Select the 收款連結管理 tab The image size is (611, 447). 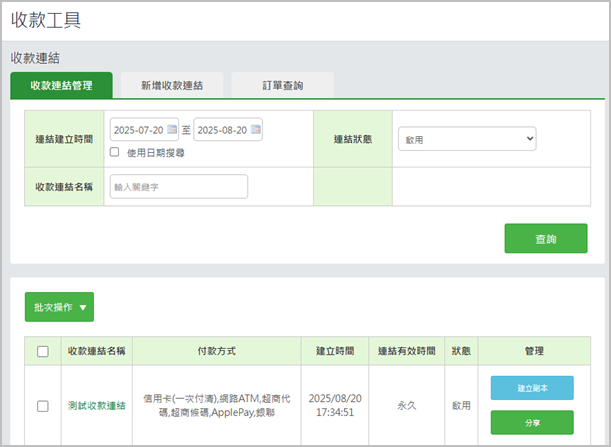tap(61, 86)
